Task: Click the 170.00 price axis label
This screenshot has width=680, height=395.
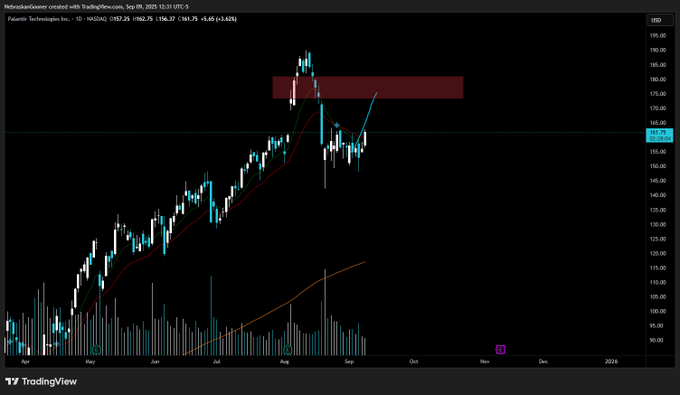Action: click(x=657, y=108)
